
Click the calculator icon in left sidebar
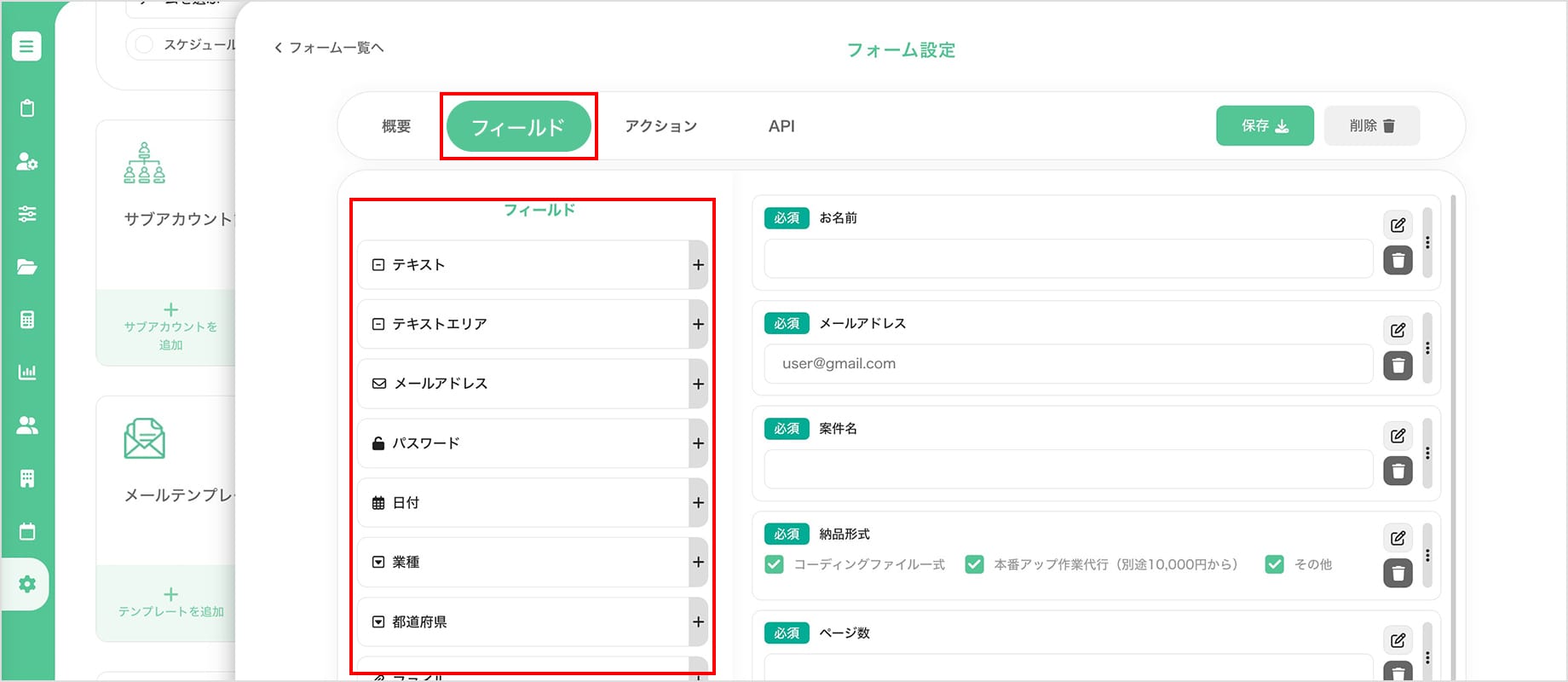click(x=27, y=320)
